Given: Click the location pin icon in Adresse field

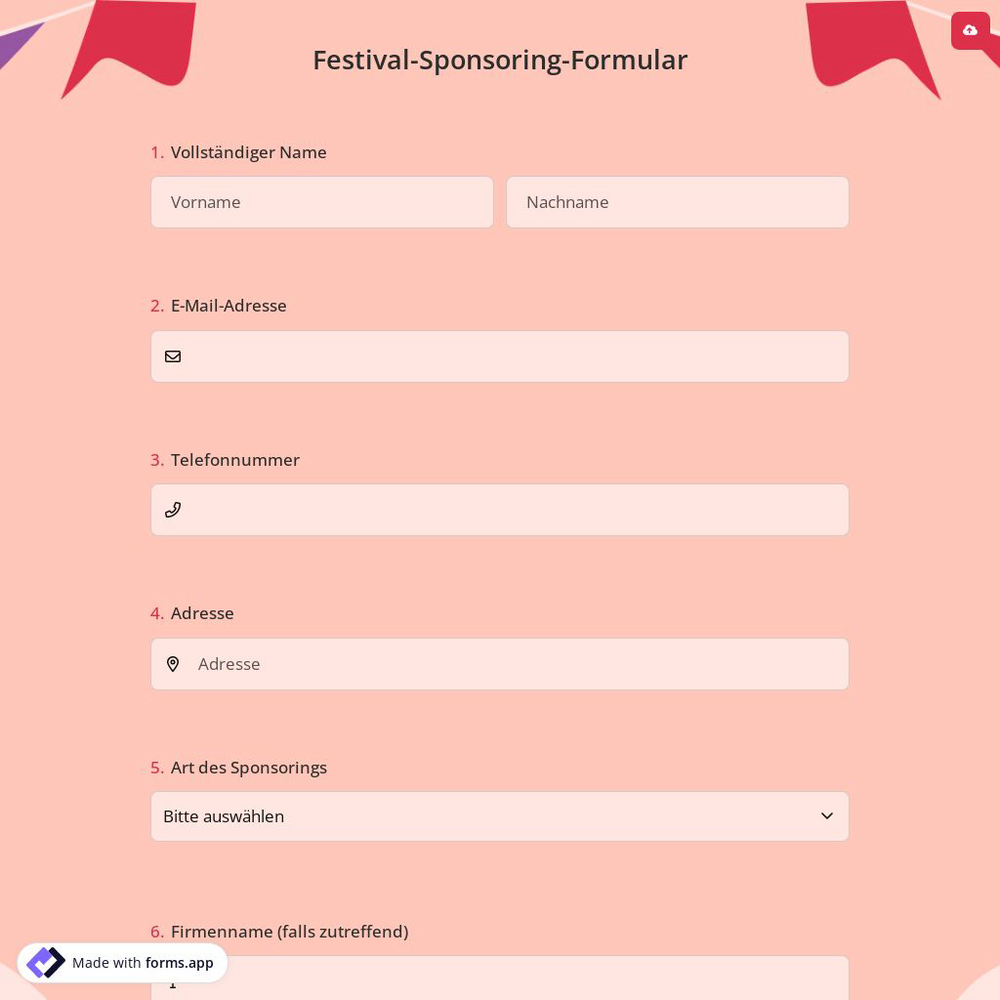Looking at the screenshot, I should [173, 664].
